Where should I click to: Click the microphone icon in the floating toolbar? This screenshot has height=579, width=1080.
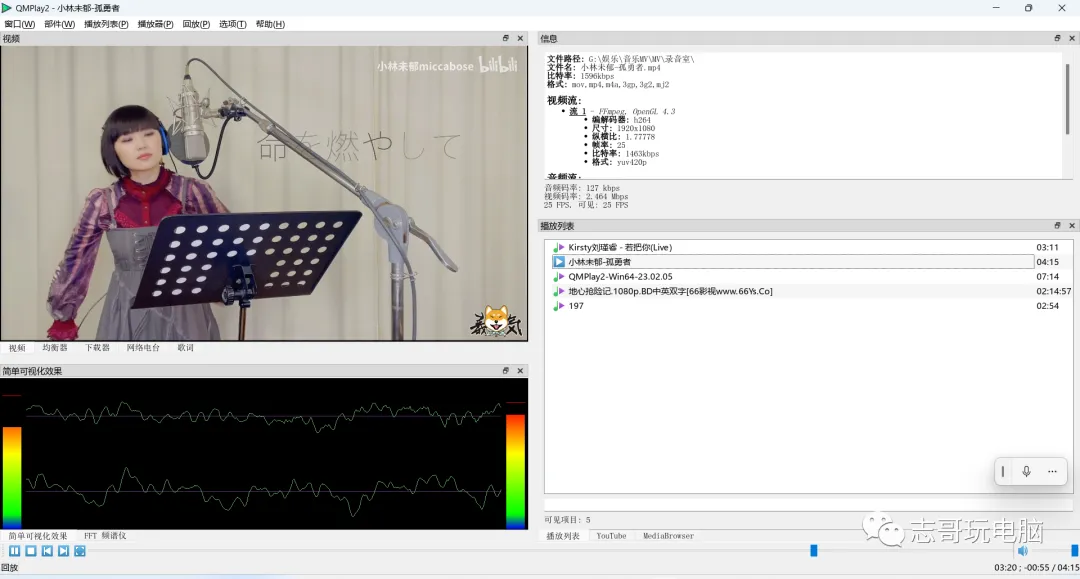click(1026, 471)
